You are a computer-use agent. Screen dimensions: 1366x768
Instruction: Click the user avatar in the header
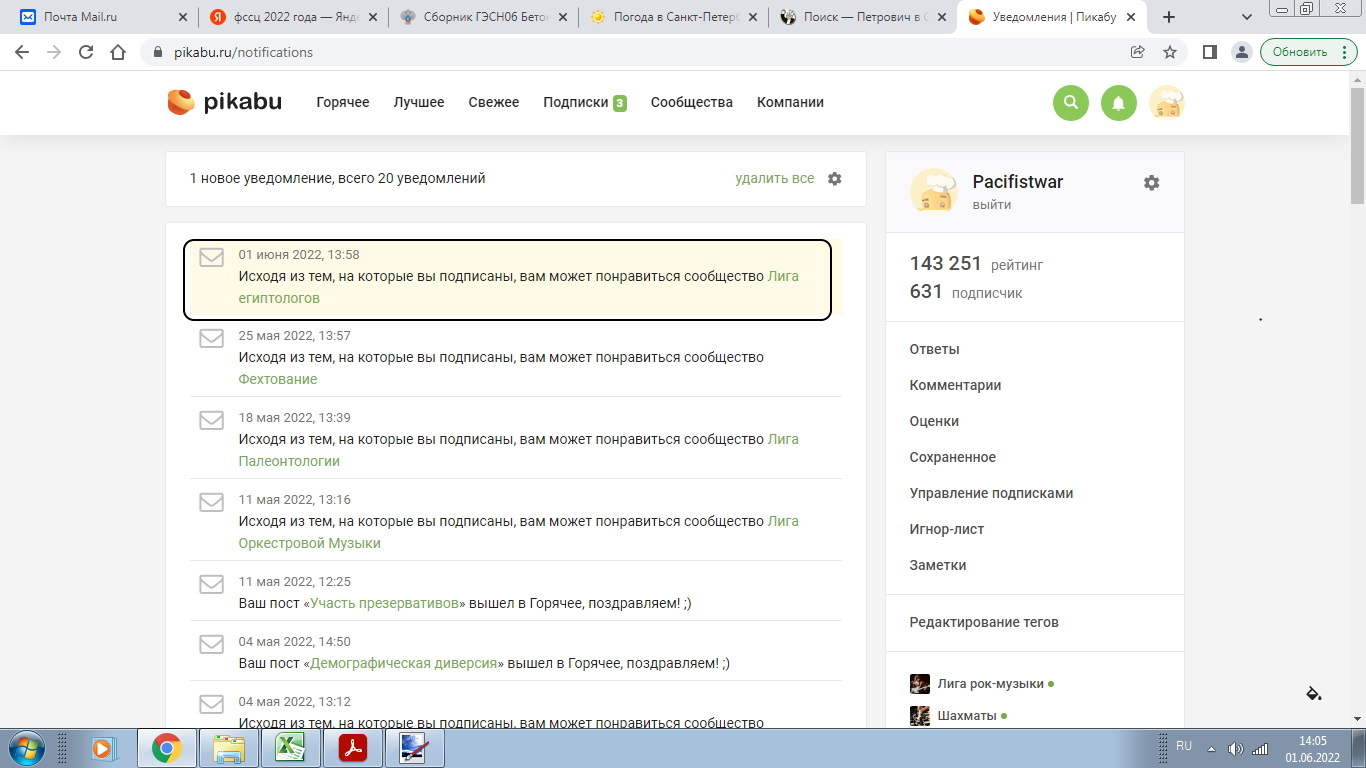pyautogui.click(x=1167, y=102)
